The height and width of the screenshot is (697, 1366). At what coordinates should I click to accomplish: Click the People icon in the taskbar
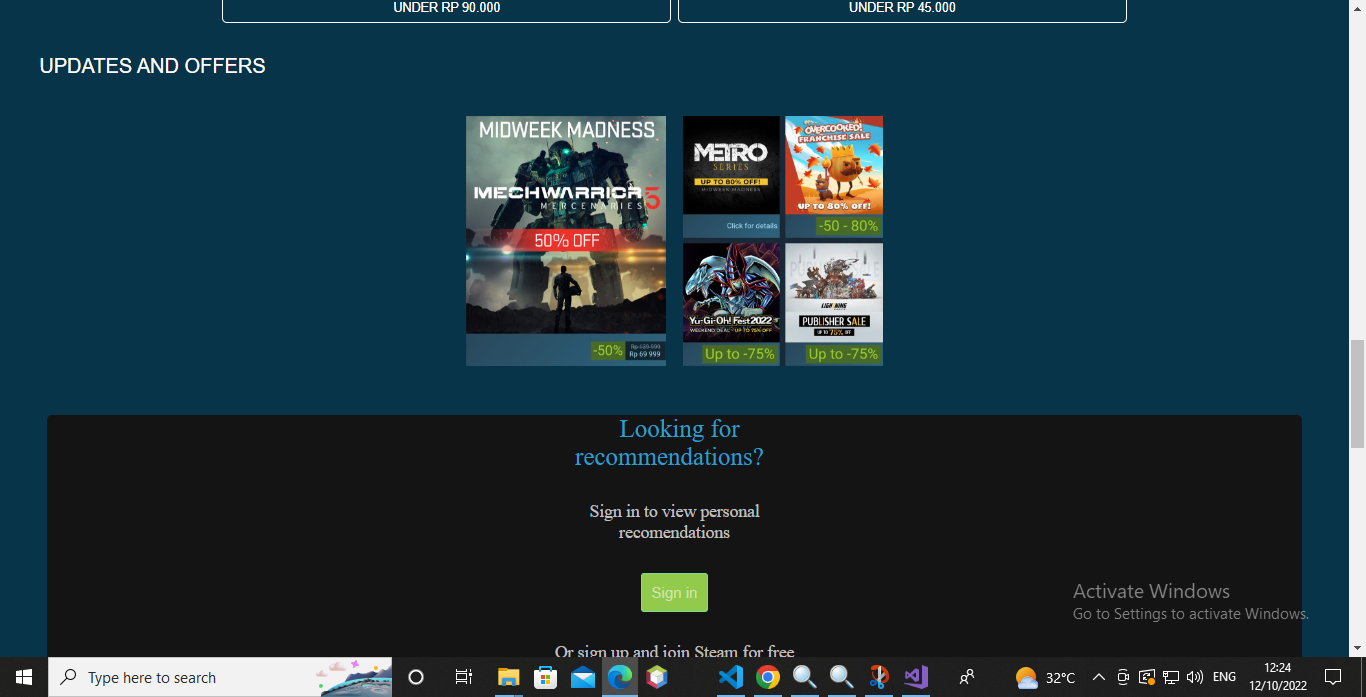point(967,677)
